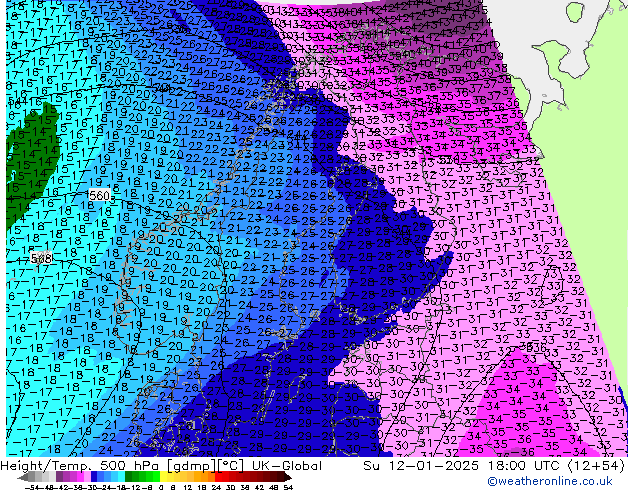Click the "[gdmp]" unit label in the title
The width and height of the screenshot is (634, 490).
(x=190, y=466)
